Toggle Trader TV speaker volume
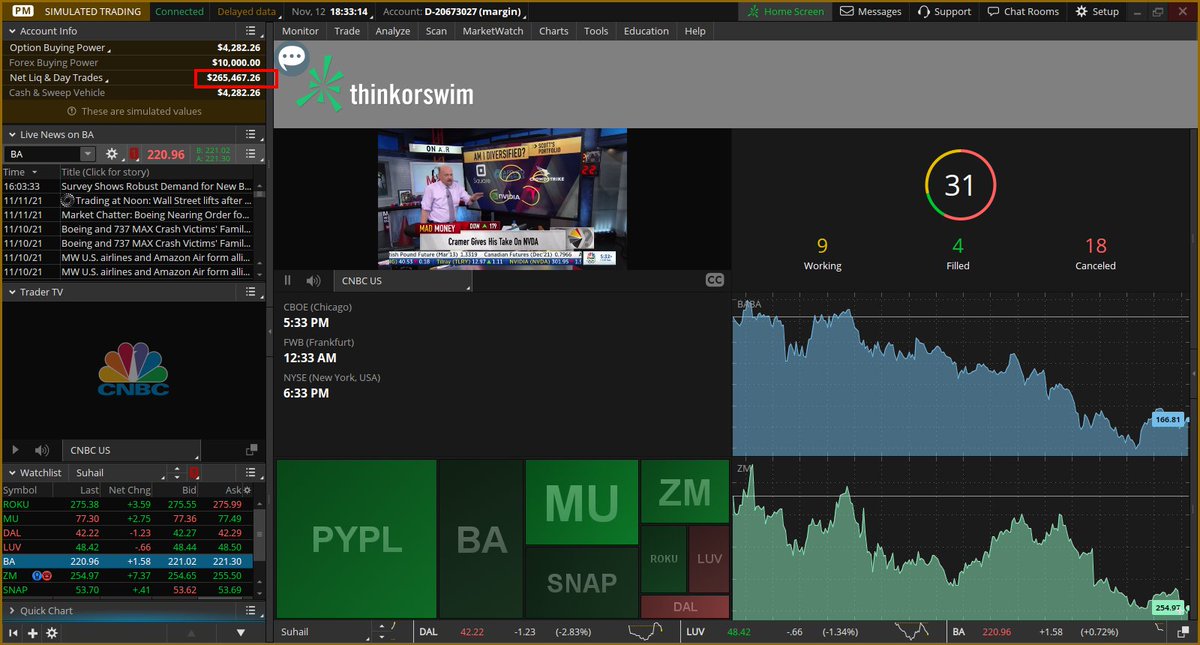The height and width of the screenshot is (645, 1200). (x=41, y=451)
